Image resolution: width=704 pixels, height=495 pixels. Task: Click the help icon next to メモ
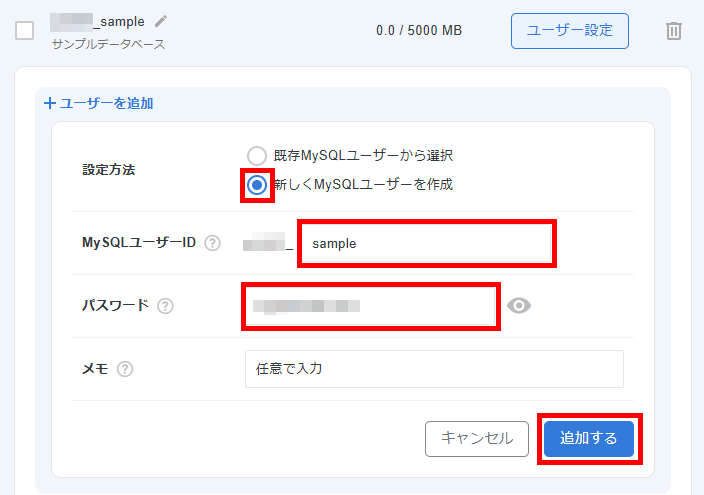[x=125, y=369]
